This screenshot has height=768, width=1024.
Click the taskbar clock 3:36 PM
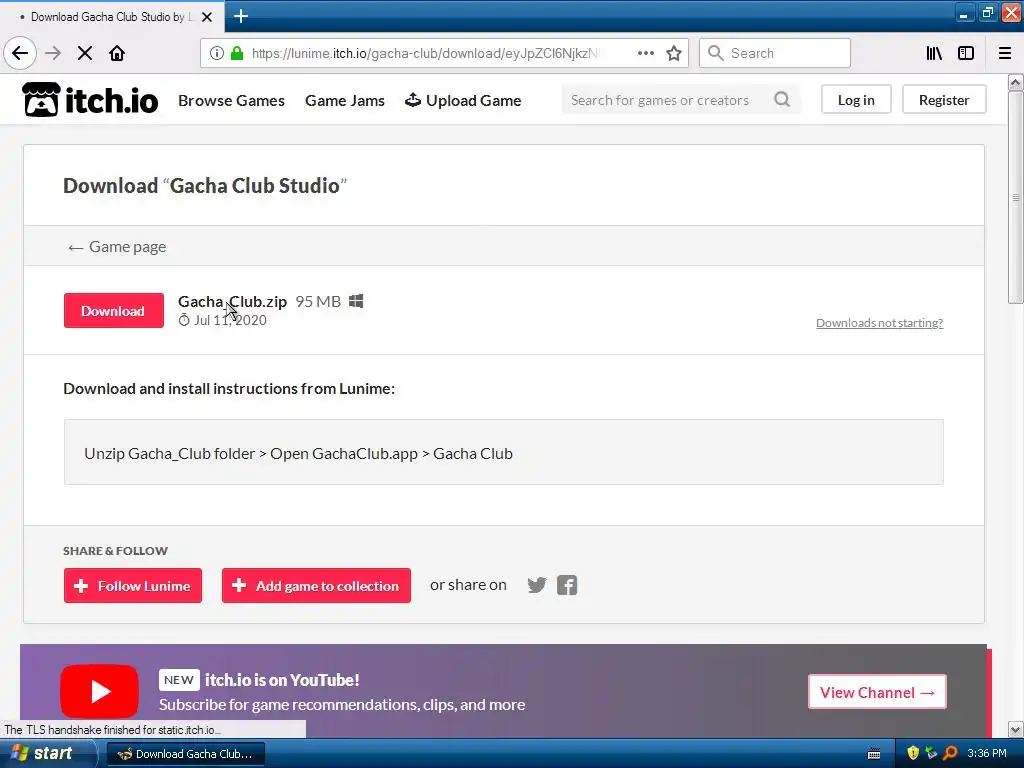click(987, 753)
